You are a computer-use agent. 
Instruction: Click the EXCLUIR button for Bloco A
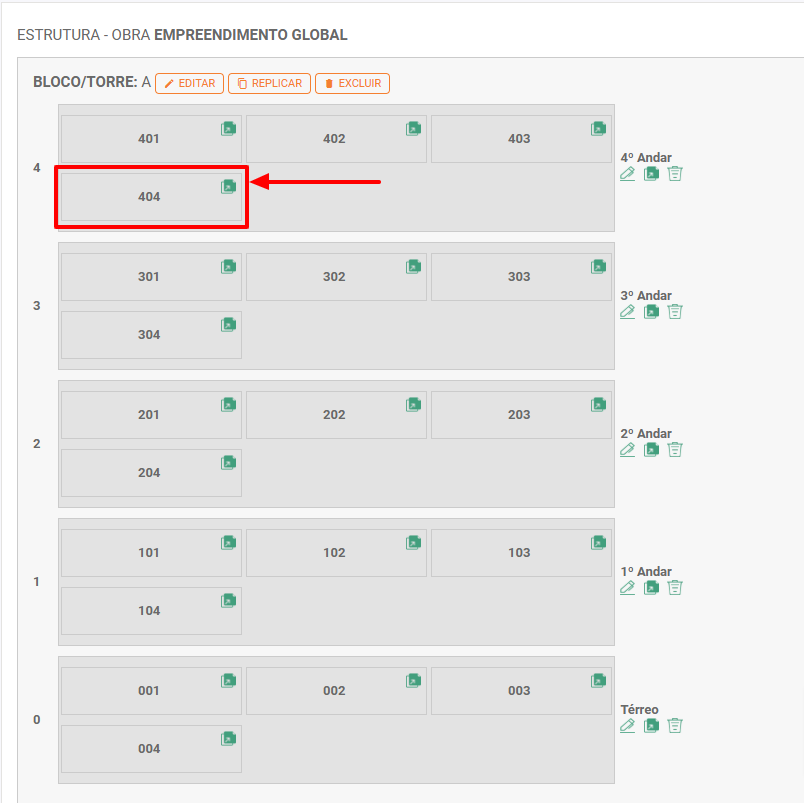point(352,84)
